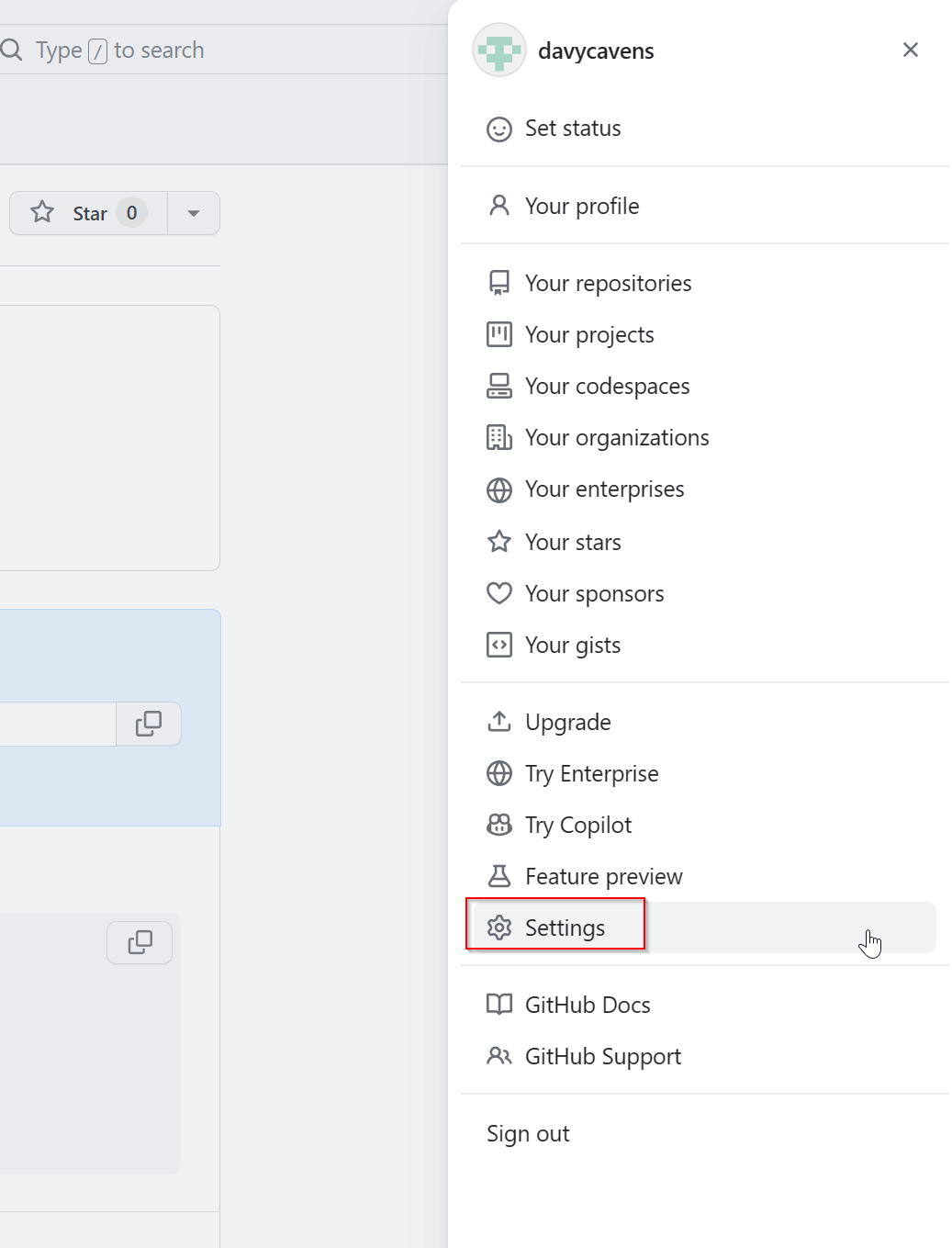Screen dimensions: 952x1248
Task: Click the globe icon beside Try Enterprise
Action: click(499, 773)
